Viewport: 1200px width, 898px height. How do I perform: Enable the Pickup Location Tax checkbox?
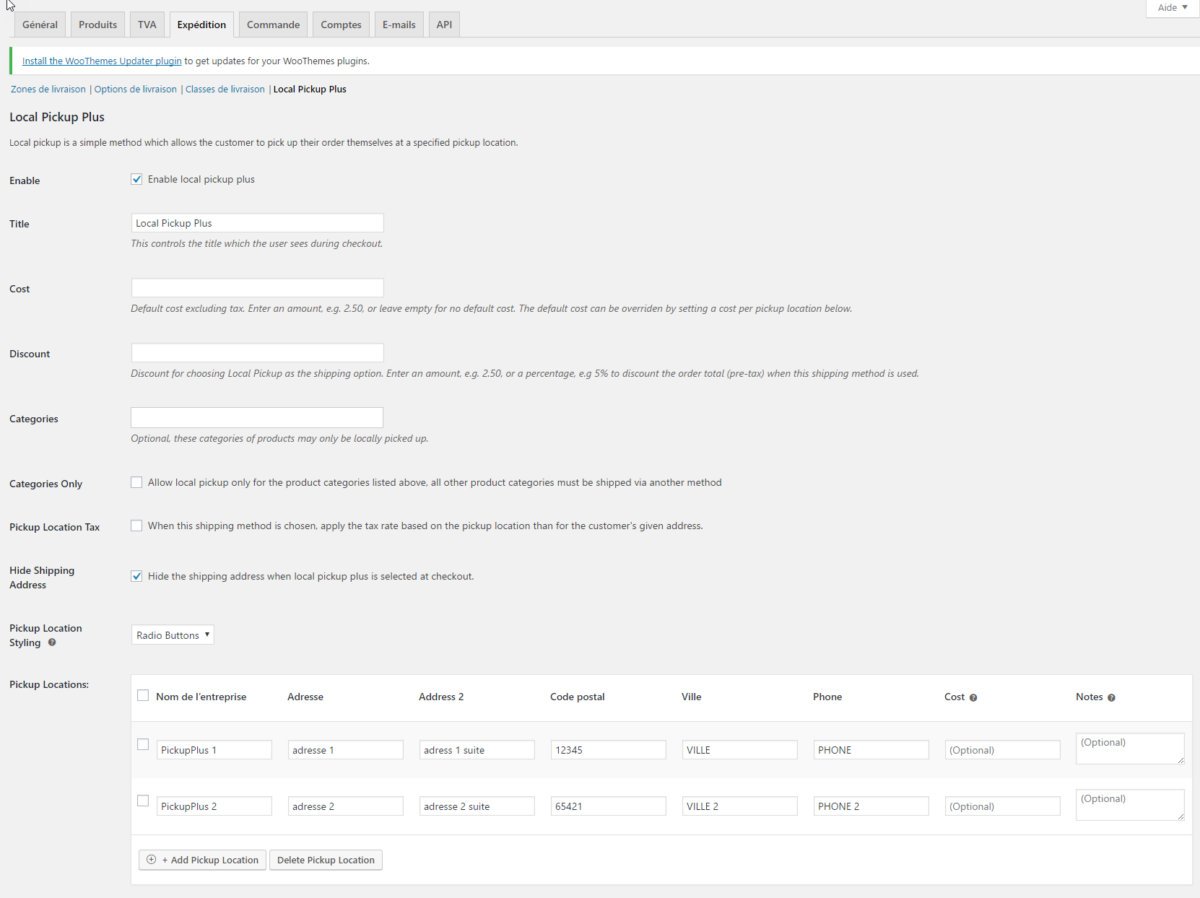pyautogui.click(x=137, y=526)
